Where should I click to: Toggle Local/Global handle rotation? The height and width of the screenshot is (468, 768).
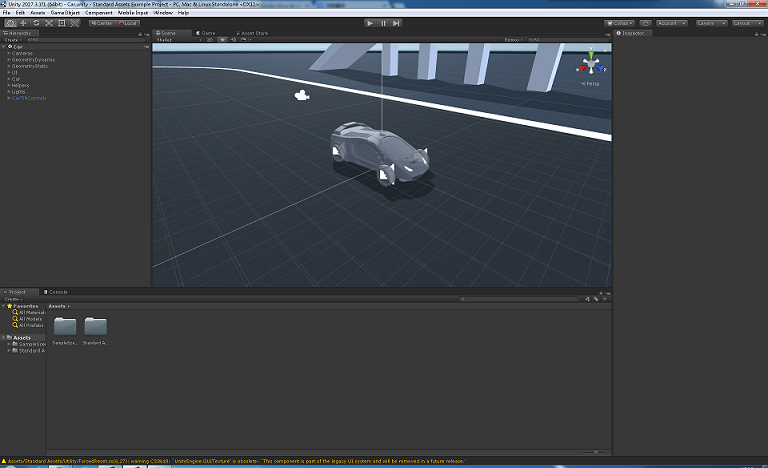tap(128, 22)
